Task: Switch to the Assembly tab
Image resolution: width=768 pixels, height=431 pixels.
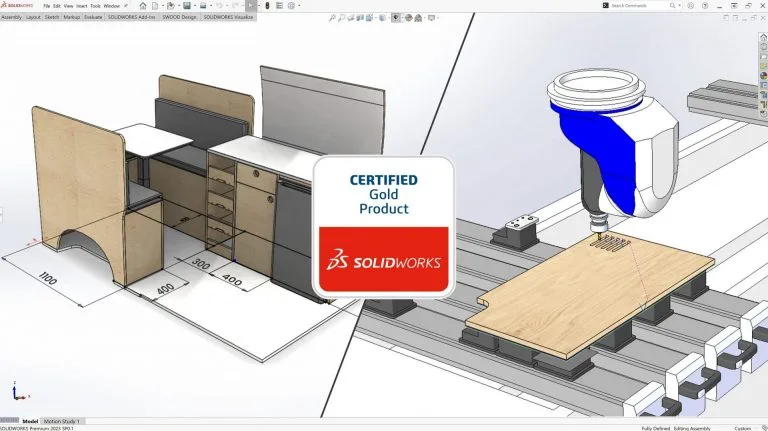Action: click(x=12, y=17)
